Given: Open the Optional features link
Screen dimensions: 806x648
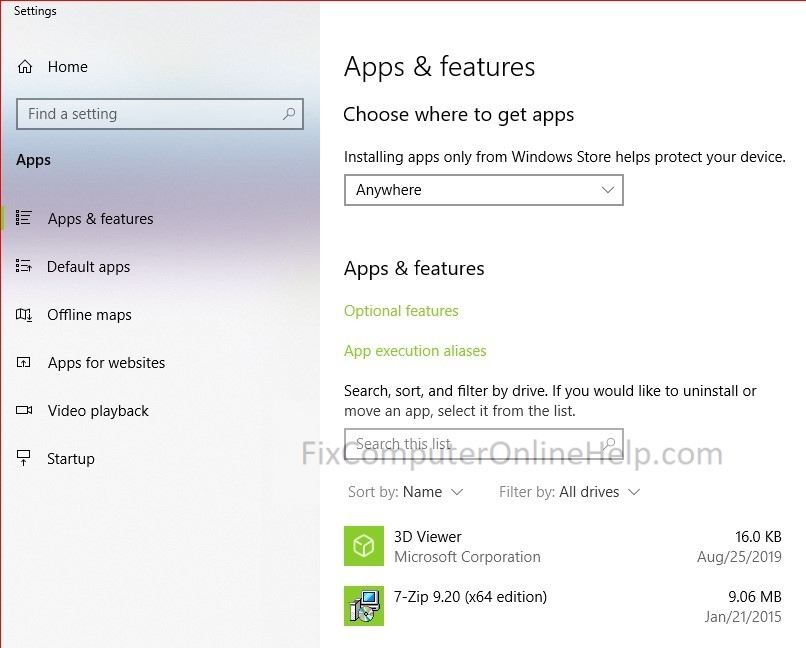Looking at the screenshot, I should click(x=401, y=311).
